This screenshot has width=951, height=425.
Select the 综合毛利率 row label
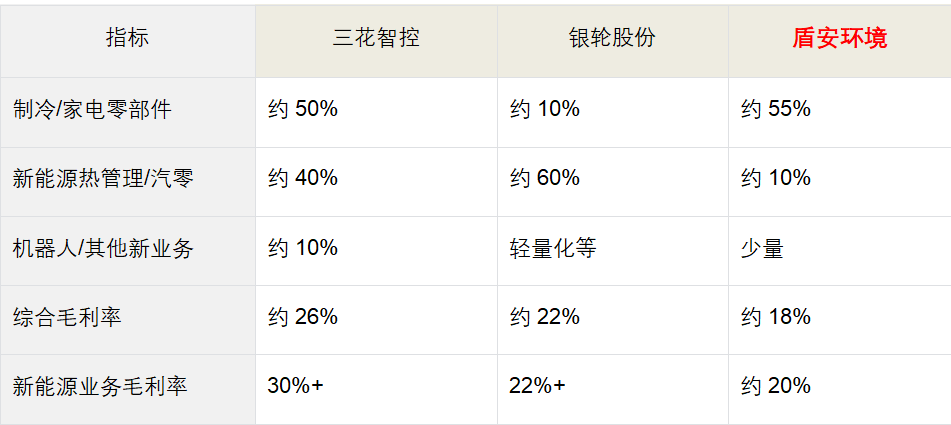[x=67, y=317]
